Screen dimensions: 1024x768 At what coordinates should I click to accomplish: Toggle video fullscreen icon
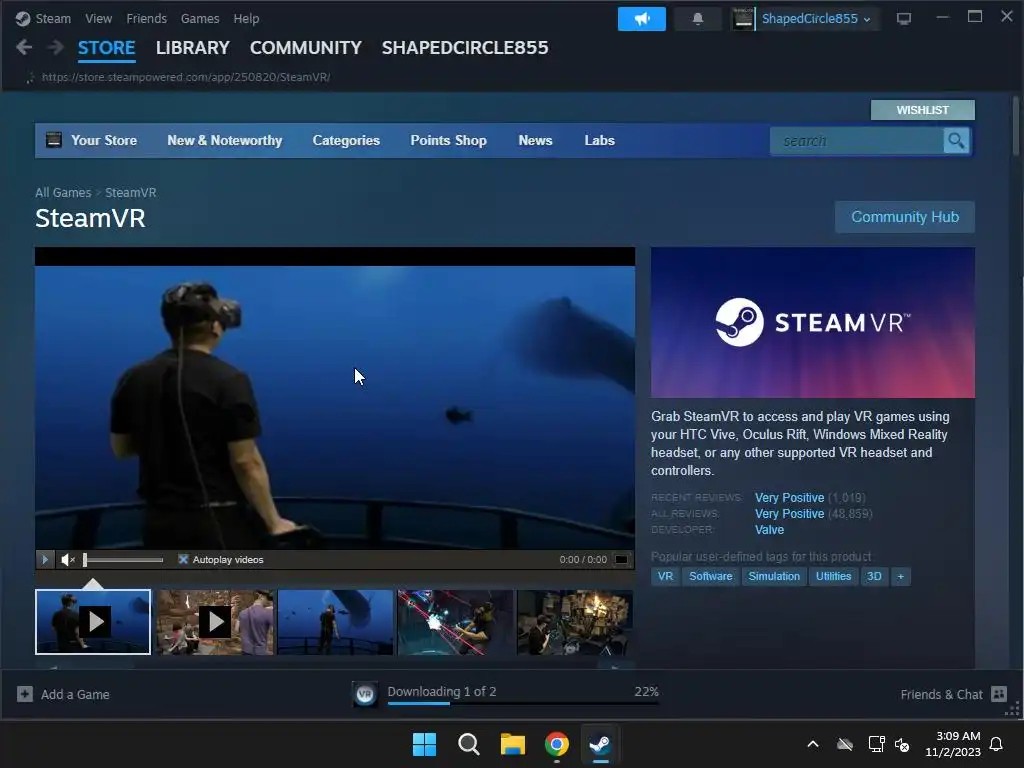click(x=622, y=560)
